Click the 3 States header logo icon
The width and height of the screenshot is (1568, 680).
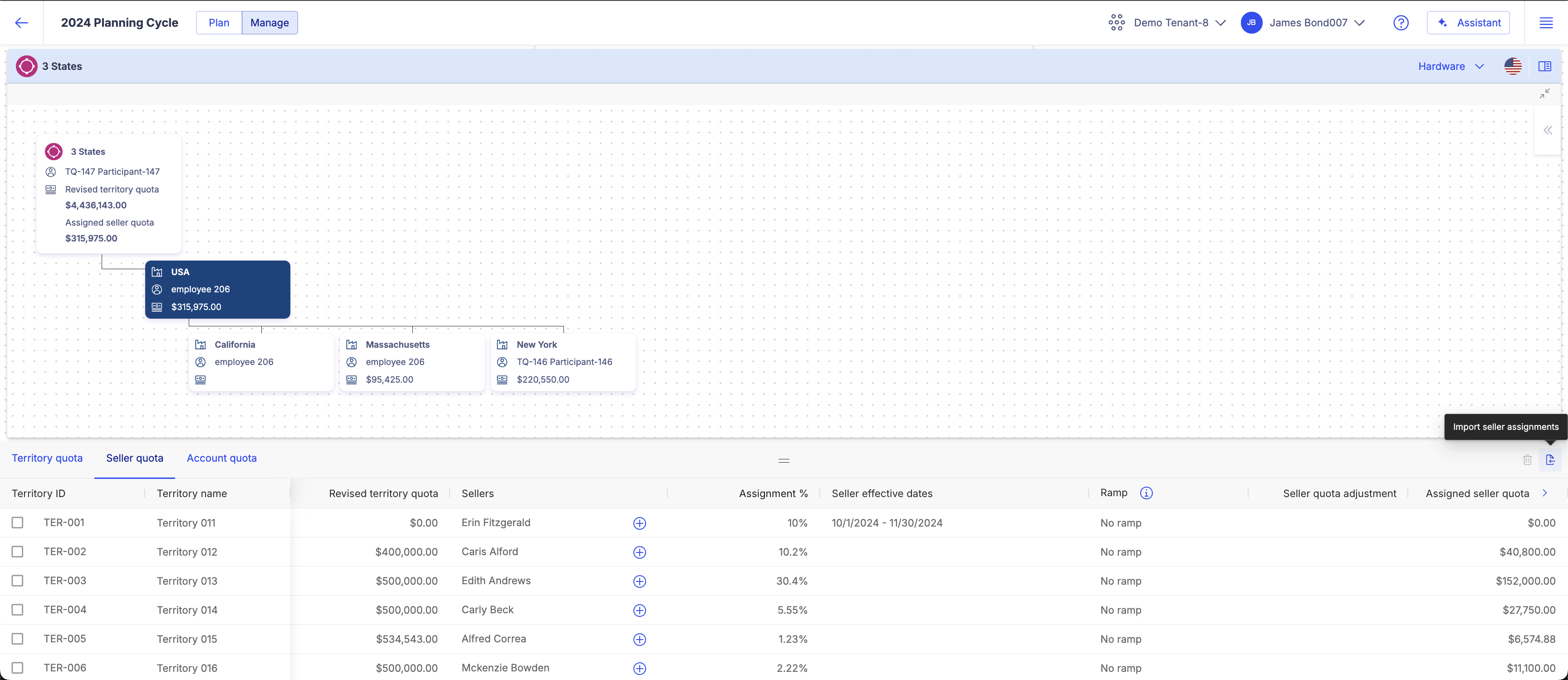pos(26,66)
